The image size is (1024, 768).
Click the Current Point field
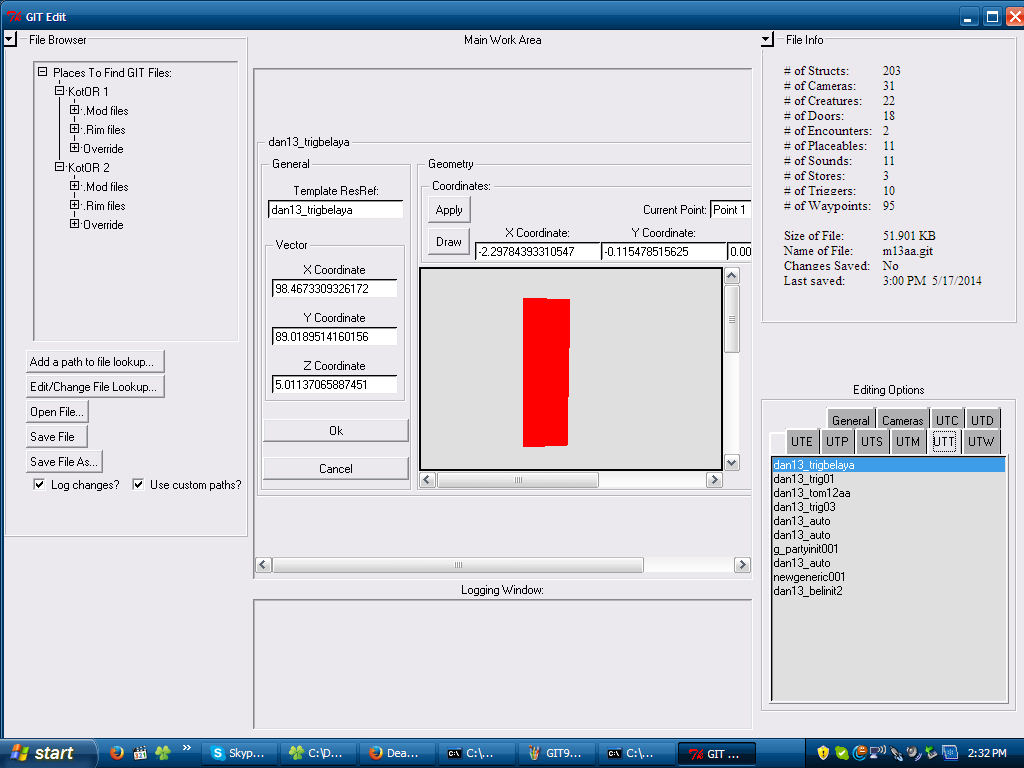730,210
